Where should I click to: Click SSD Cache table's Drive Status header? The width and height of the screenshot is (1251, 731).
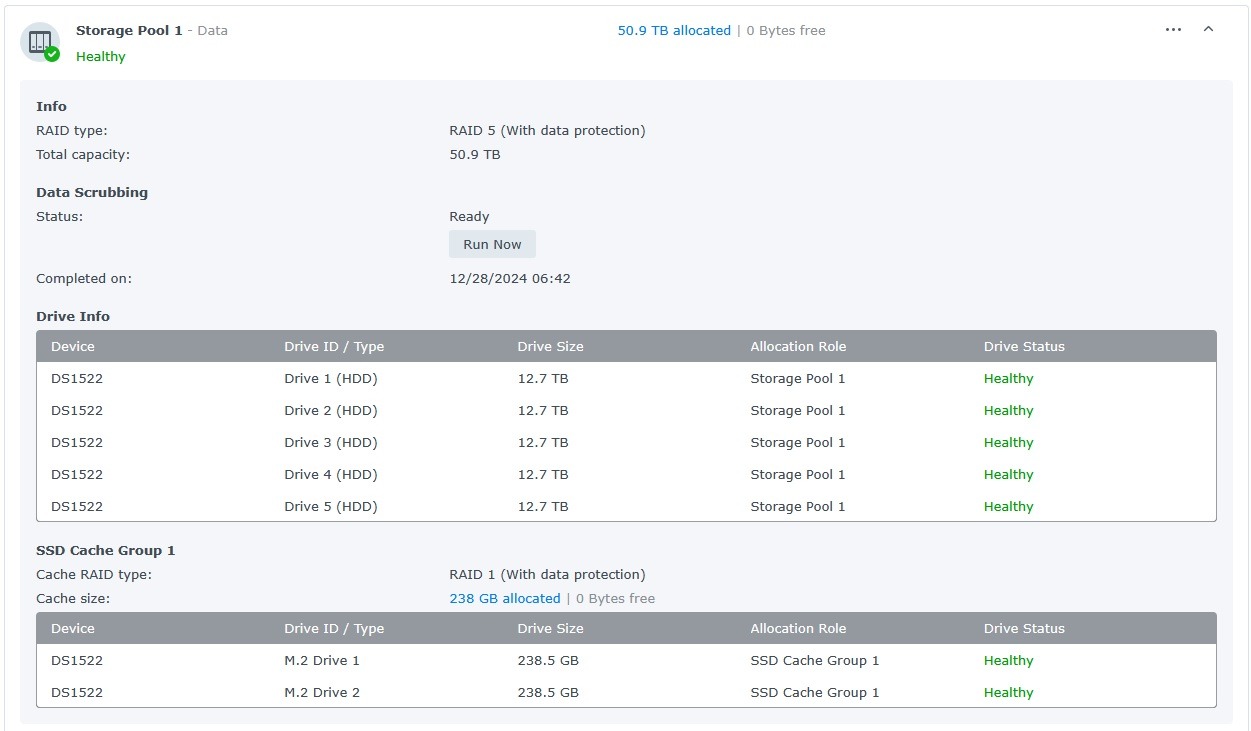[1024, 629]
